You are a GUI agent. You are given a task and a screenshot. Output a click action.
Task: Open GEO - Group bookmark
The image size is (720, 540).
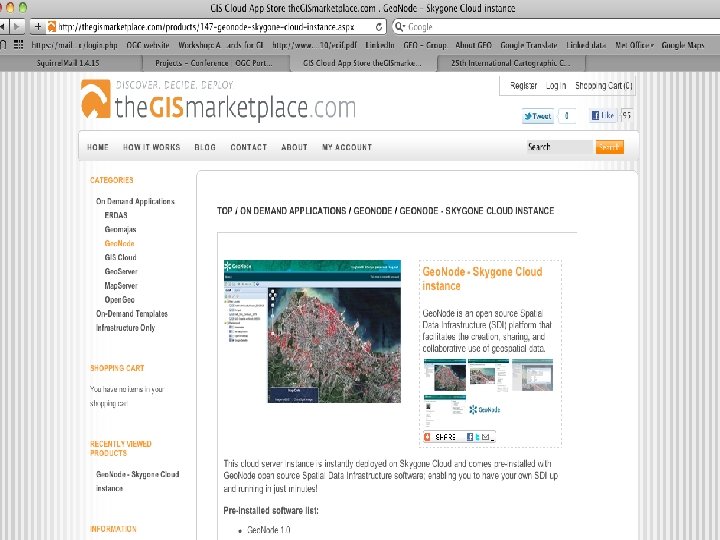[x=424, y=45]
